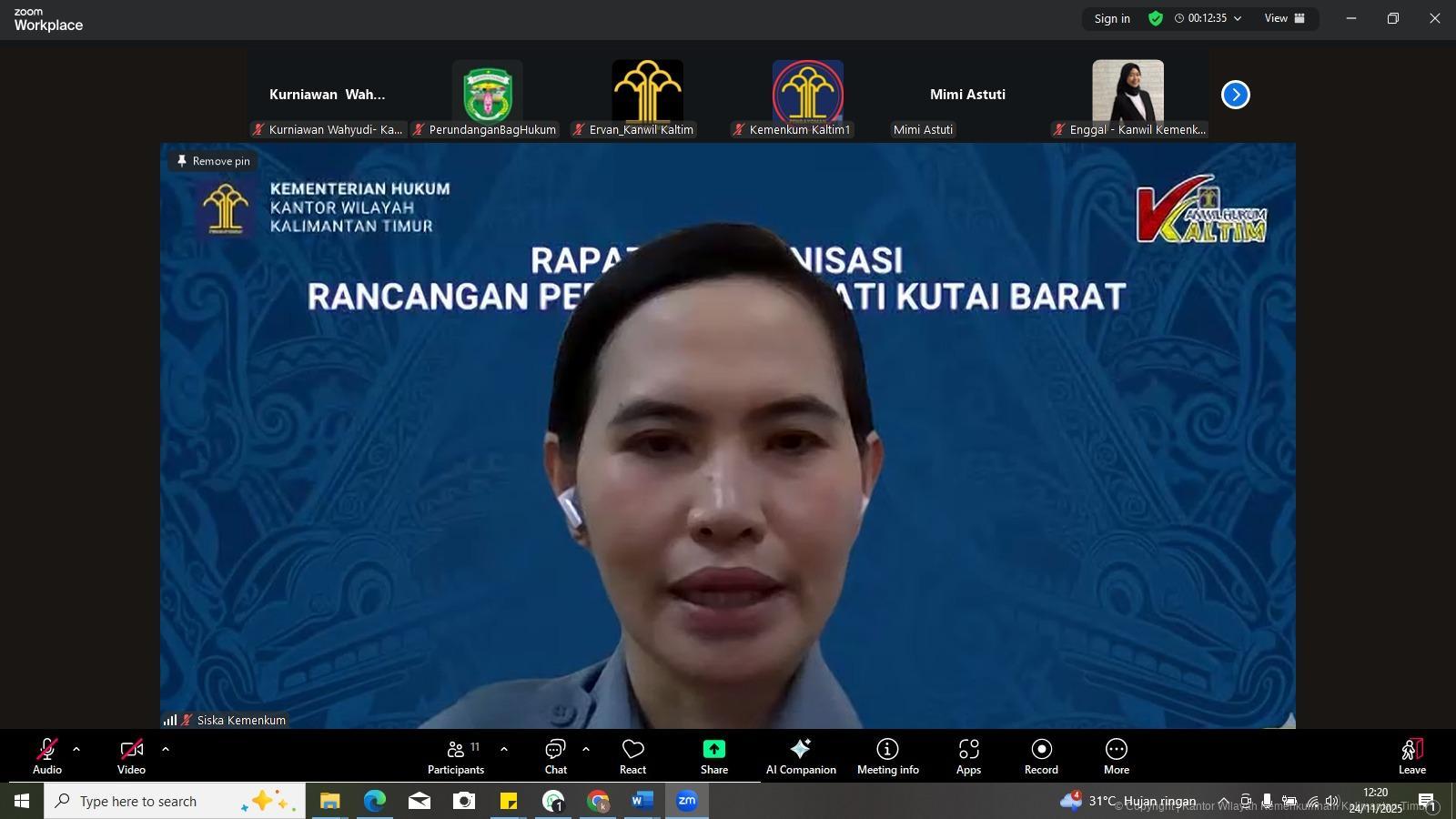Image resolution: width=1456 pixels, height=819 pixels.
Task: Open the Participants panel
Action: click(456, 756)
